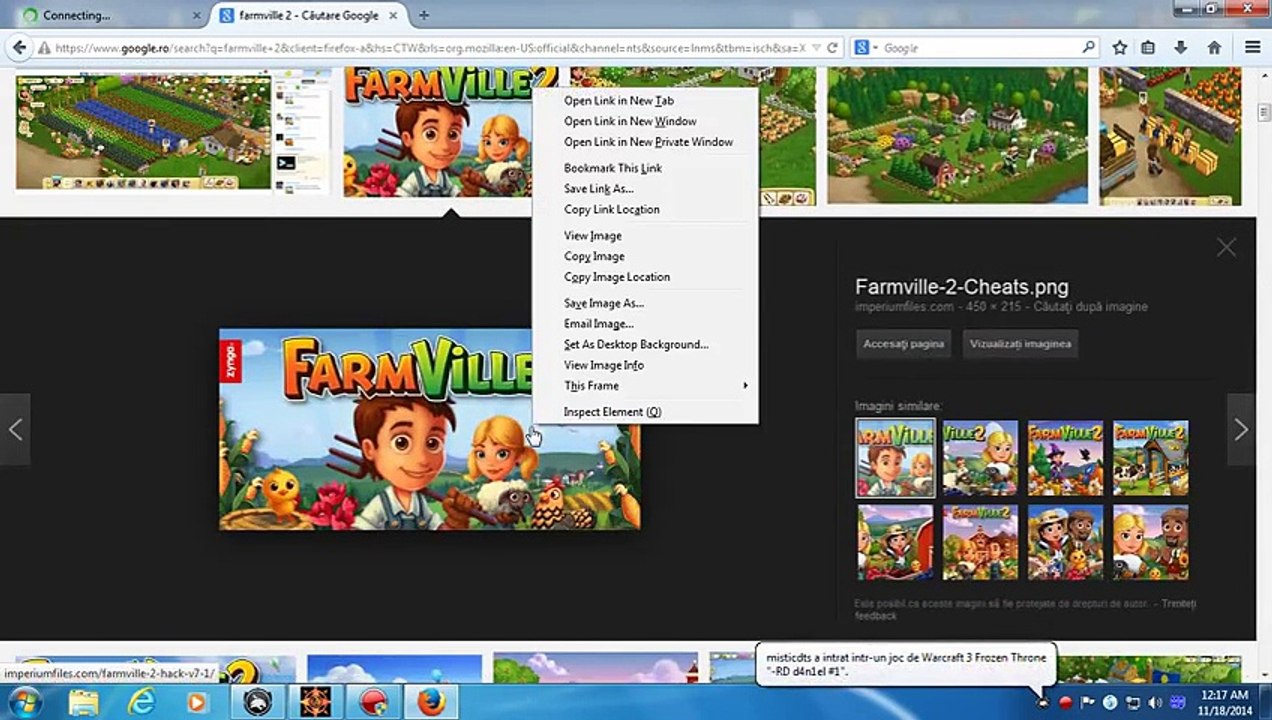Open the large FarmVille preview image
Viewport: 1272px width, 720px height.
(x=429, y=429)
